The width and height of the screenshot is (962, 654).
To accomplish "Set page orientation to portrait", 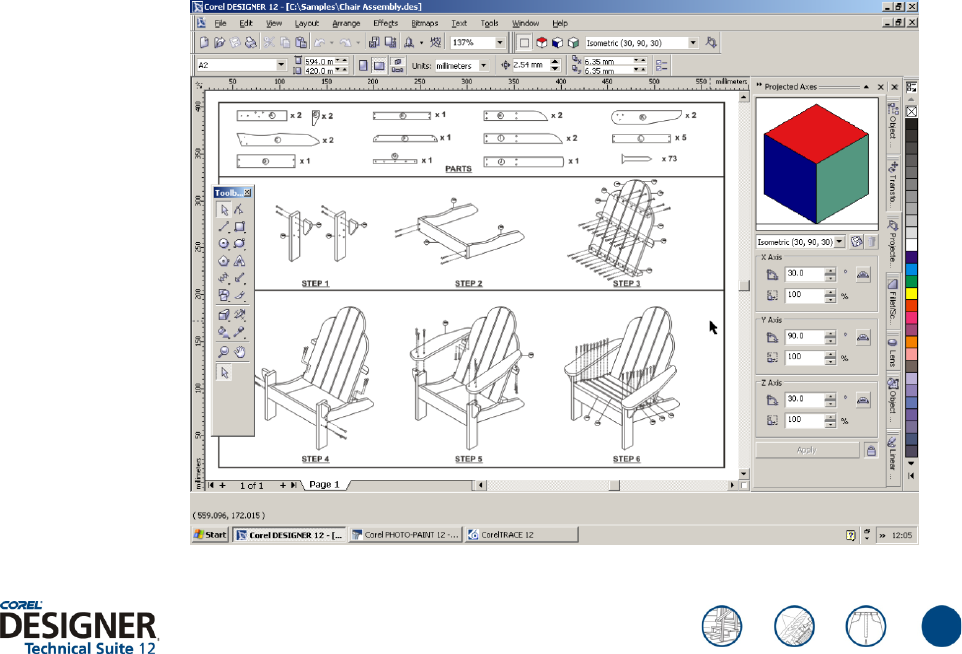I will 363,65.
